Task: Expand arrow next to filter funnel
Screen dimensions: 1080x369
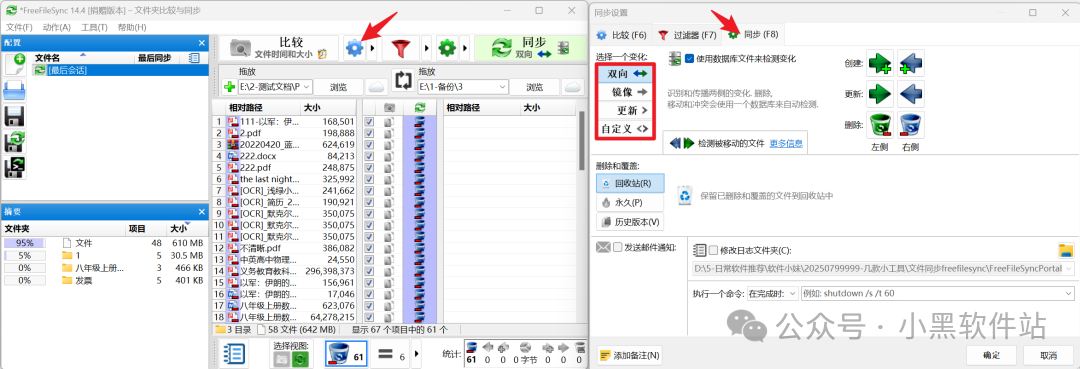Action: (425, 48)
